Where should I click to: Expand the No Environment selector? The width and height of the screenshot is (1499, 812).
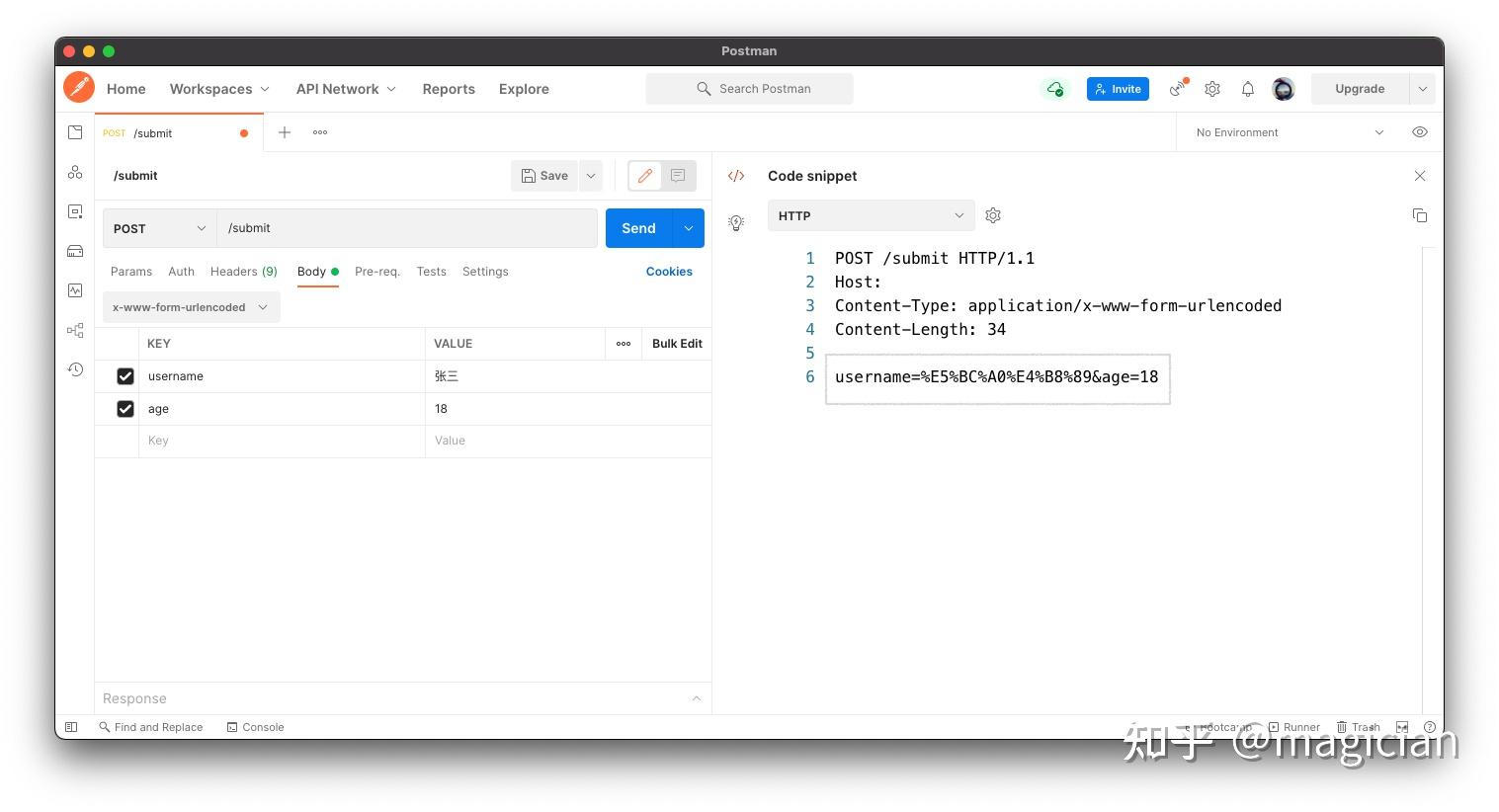[x=1285, y=131]
